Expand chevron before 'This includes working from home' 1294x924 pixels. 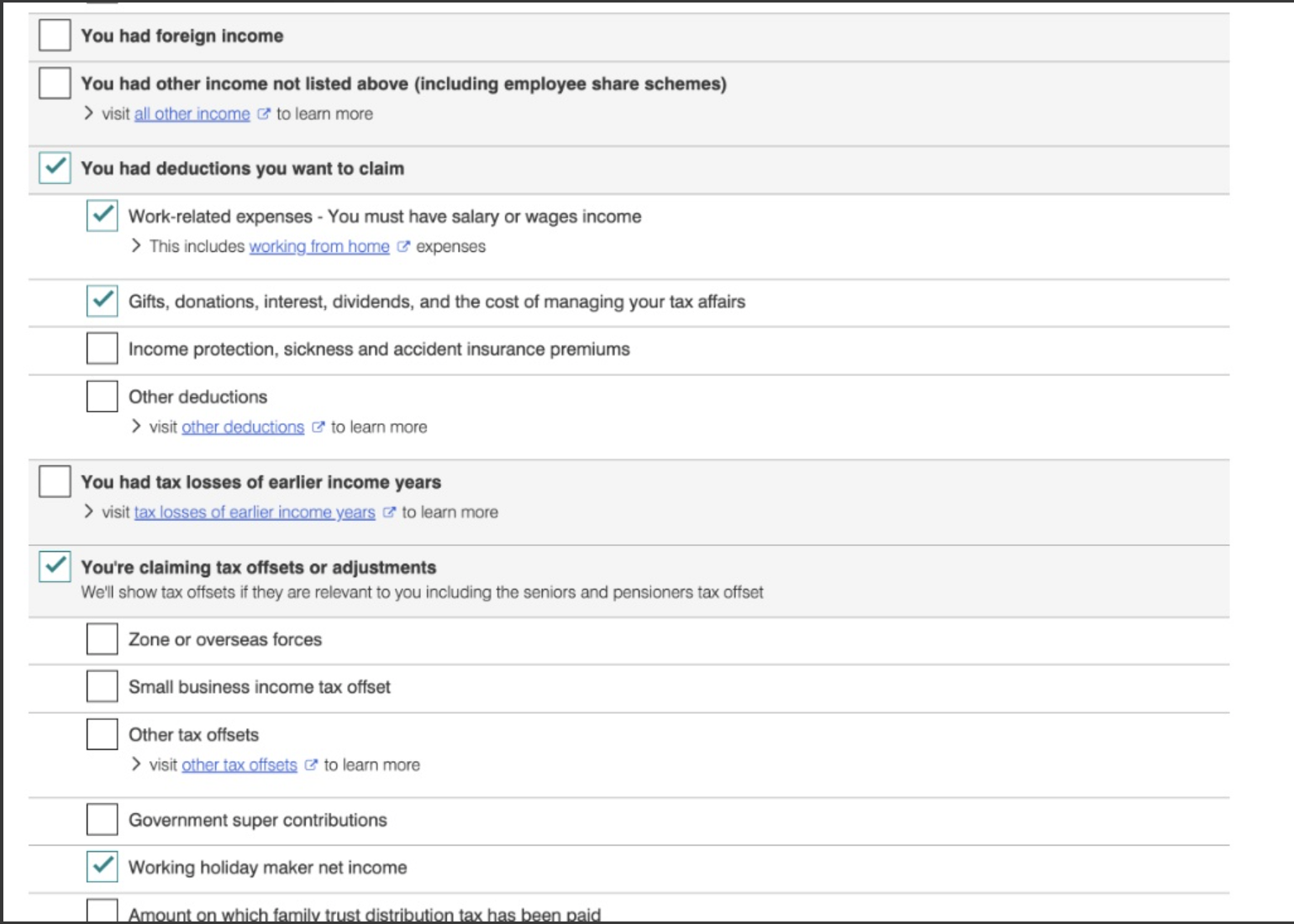(135, 246)
